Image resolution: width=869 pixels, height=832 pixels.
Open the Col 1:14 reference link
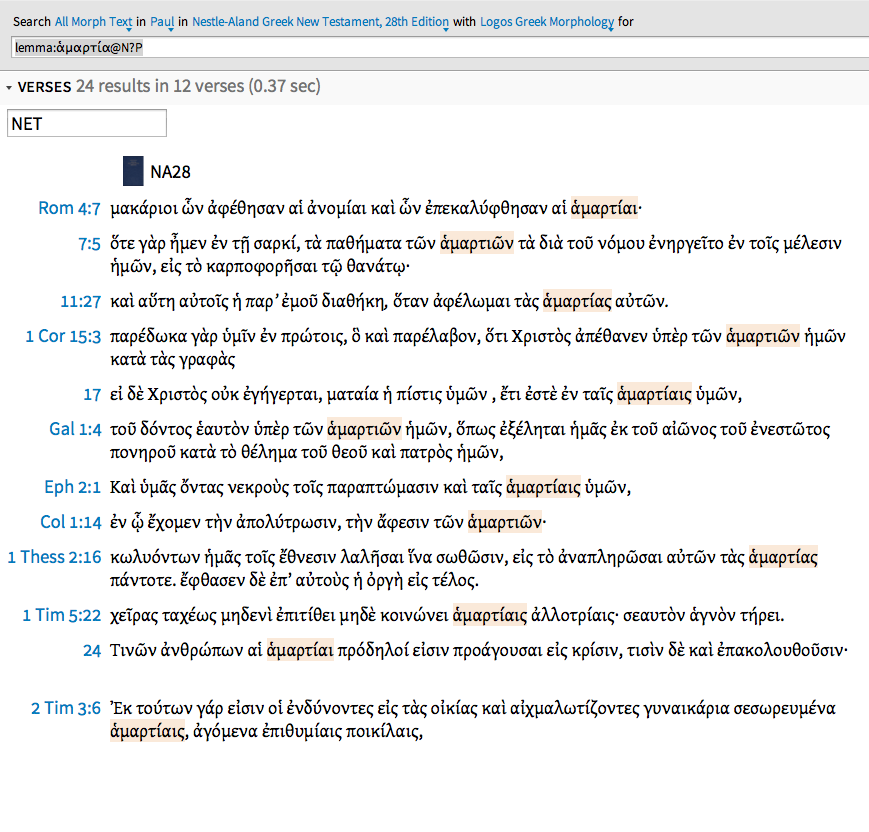click(x=71, y=522)
